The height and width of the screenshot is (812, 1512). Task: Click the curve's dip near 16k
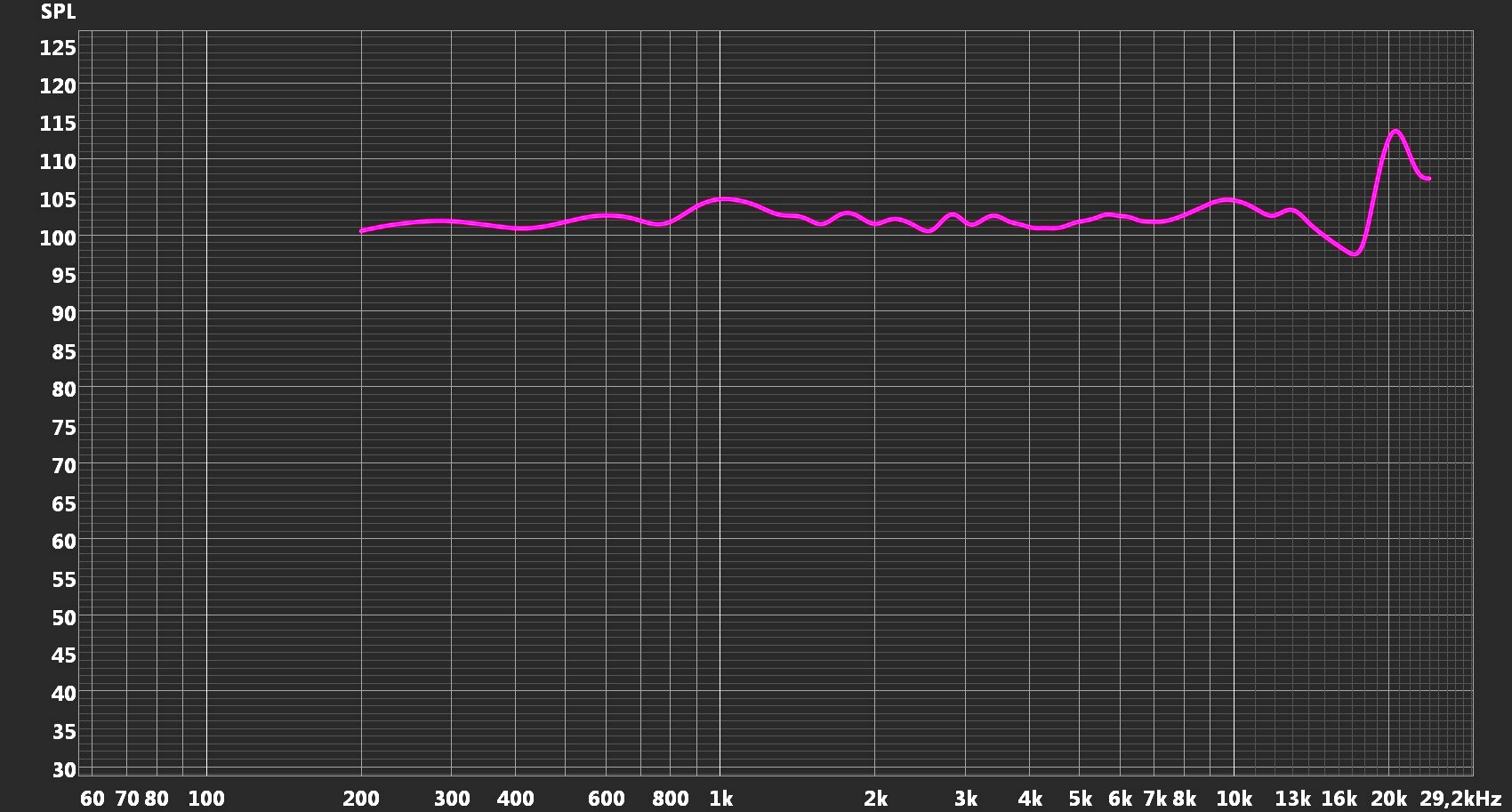tap(1354, 253)
